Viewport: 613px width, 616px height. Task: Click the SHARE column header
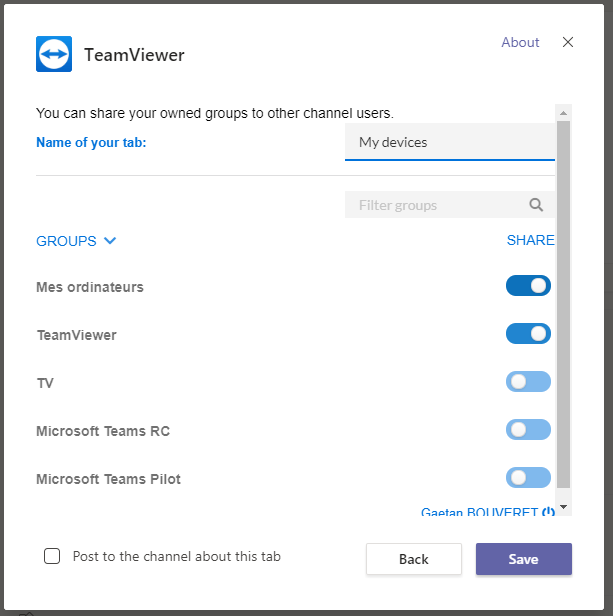(x=530, y=240)
